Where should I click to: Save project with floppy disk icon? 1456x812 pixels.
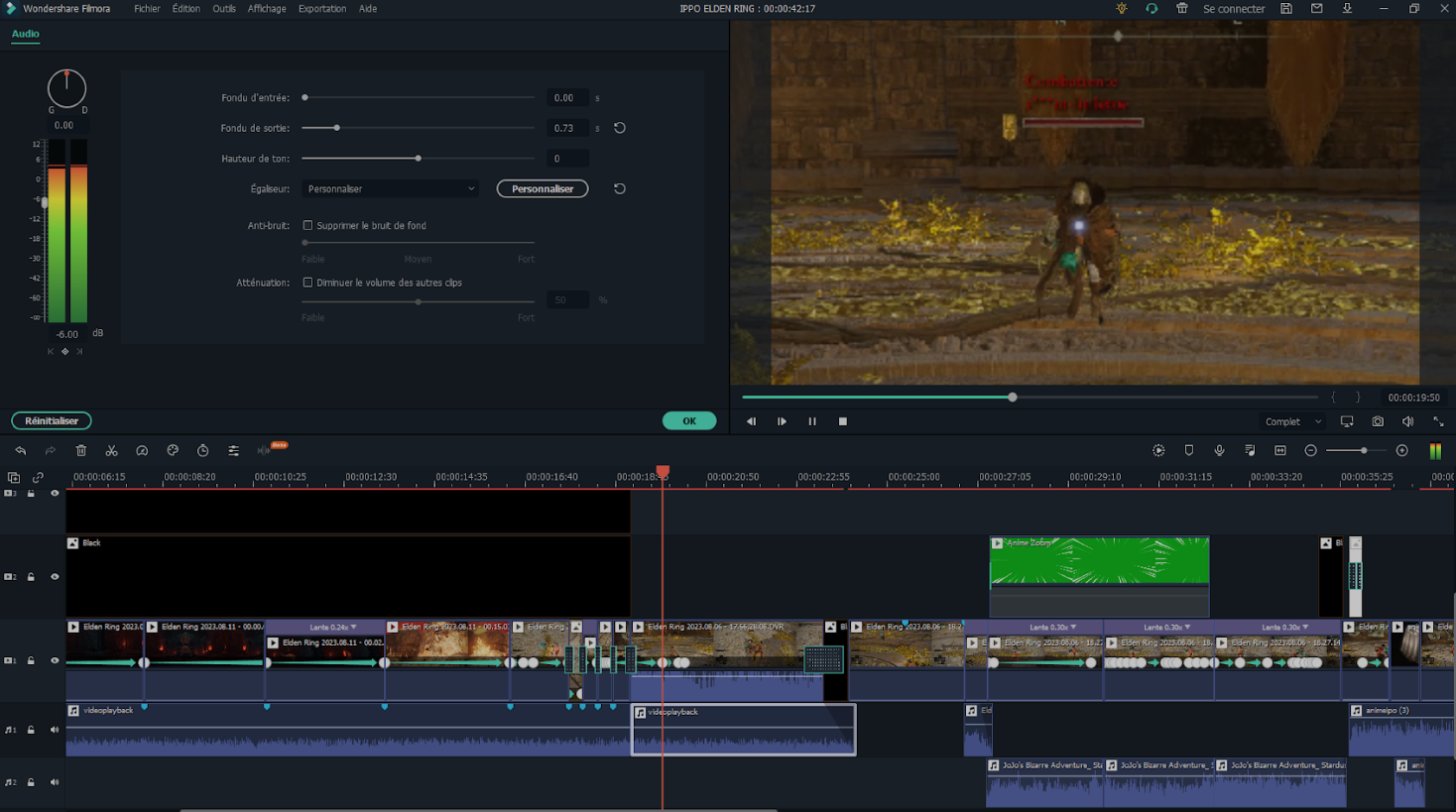pos(1286,8)
